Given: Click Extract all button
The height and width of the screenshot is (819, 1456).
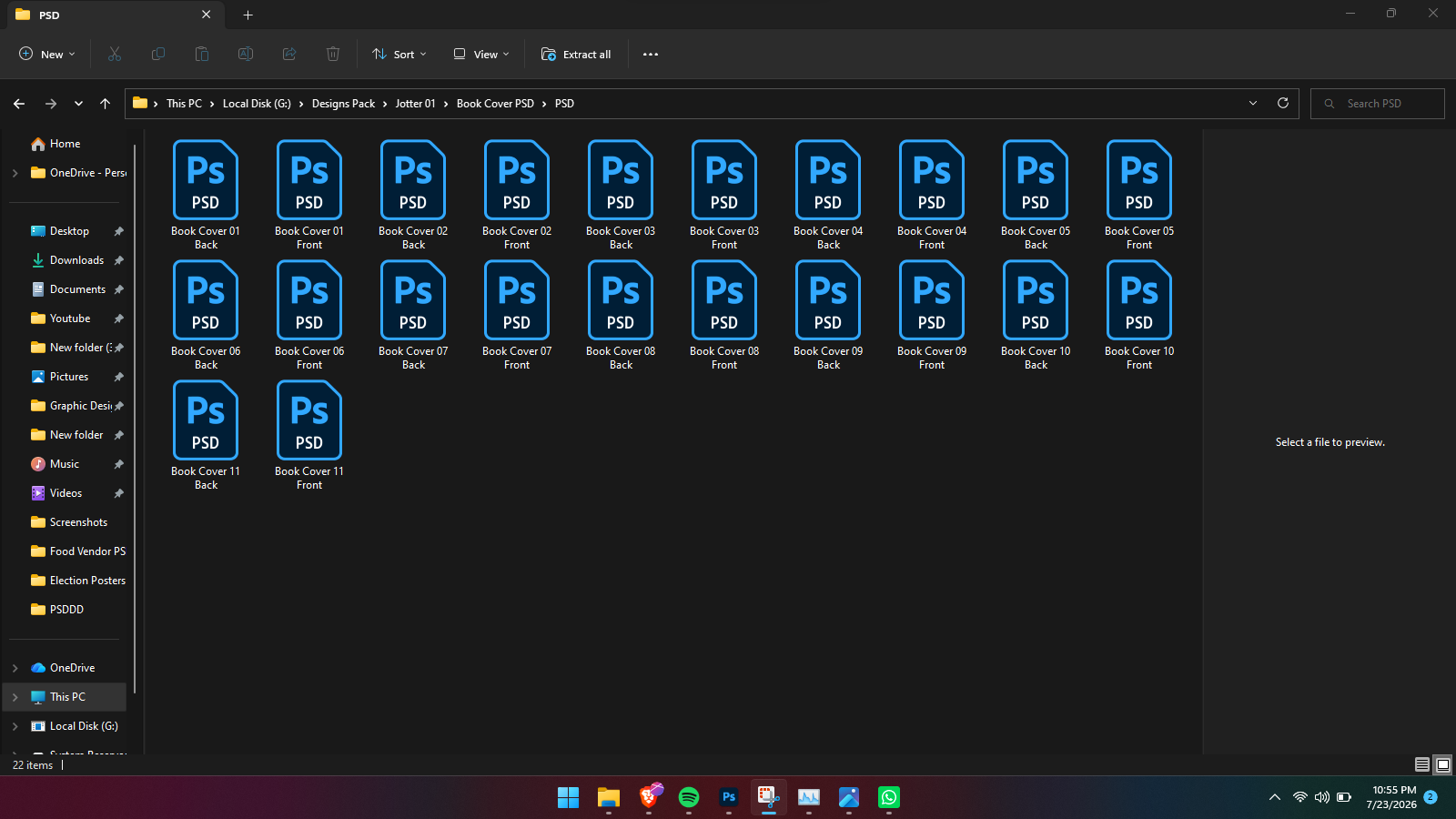Looking at the screenshot, I should (x=576, y=55).
